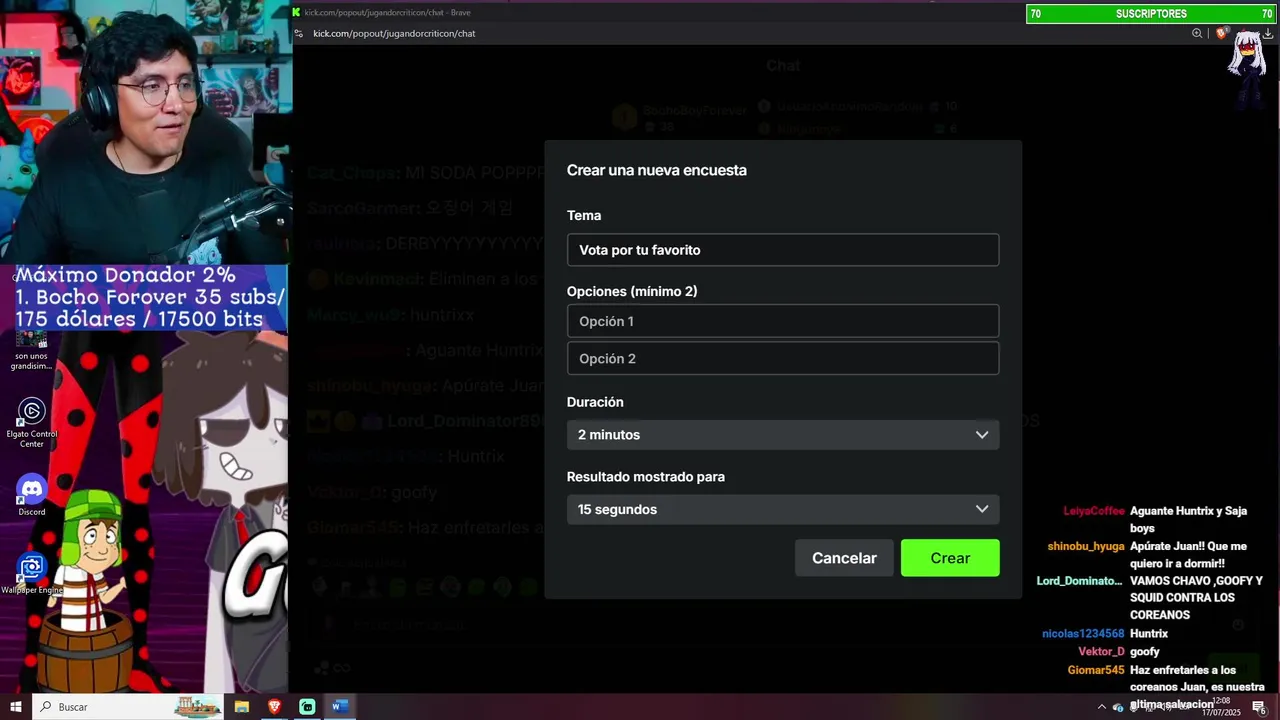The width and height of the screenshot is (1280, 720).
Task: Show hidden system tray icons chevron
Action: 1102,707
